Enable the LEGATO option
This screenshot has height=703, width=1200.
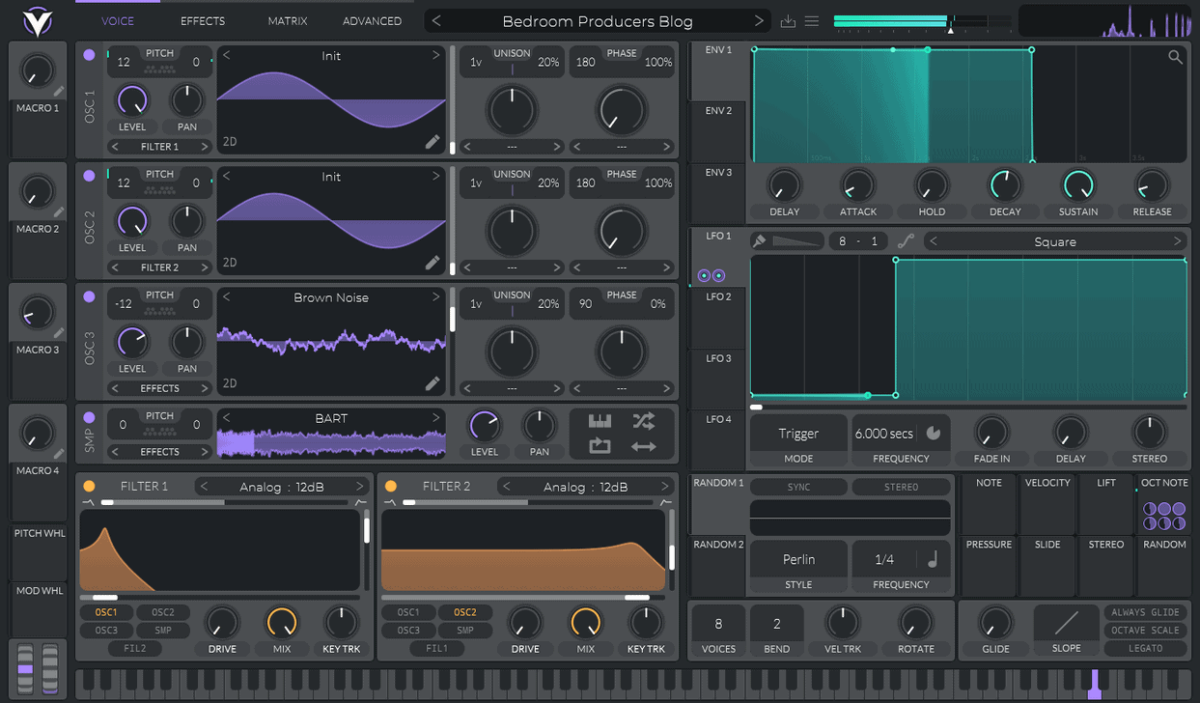coord(1145,648)
